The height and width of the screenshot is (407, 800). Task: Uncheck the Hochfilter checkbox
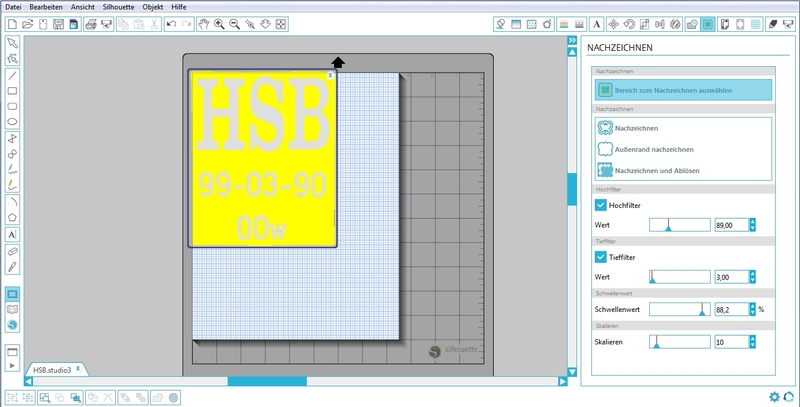point(601,205)
